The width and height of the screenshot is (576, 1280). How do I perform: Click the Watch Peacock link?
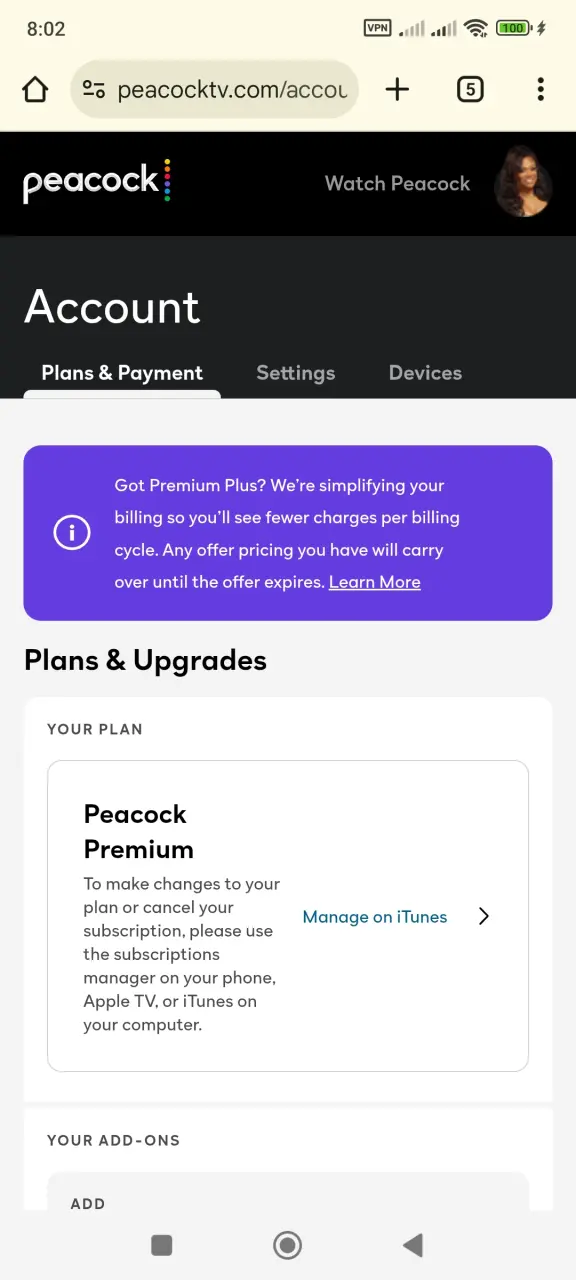tap(397, 183)
